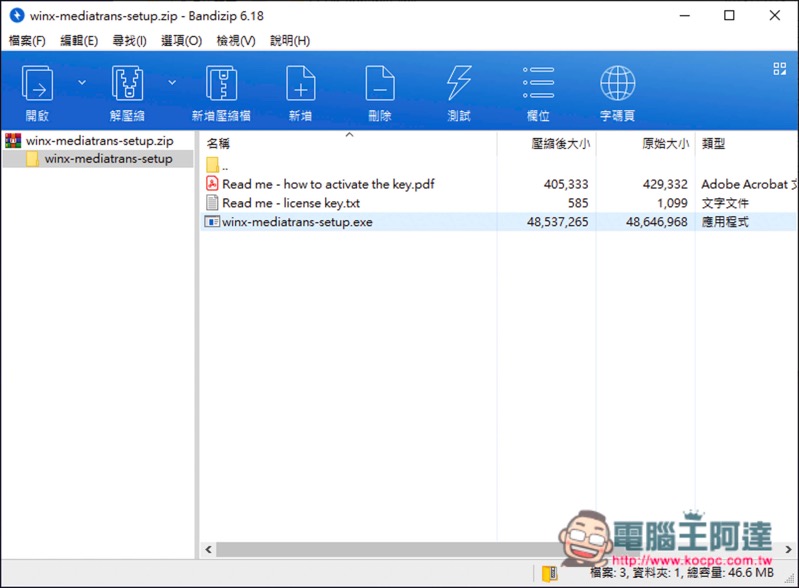Click the 1,099 original size cell
Viewport: 799px width, 588px height.
tap(672, 203)
